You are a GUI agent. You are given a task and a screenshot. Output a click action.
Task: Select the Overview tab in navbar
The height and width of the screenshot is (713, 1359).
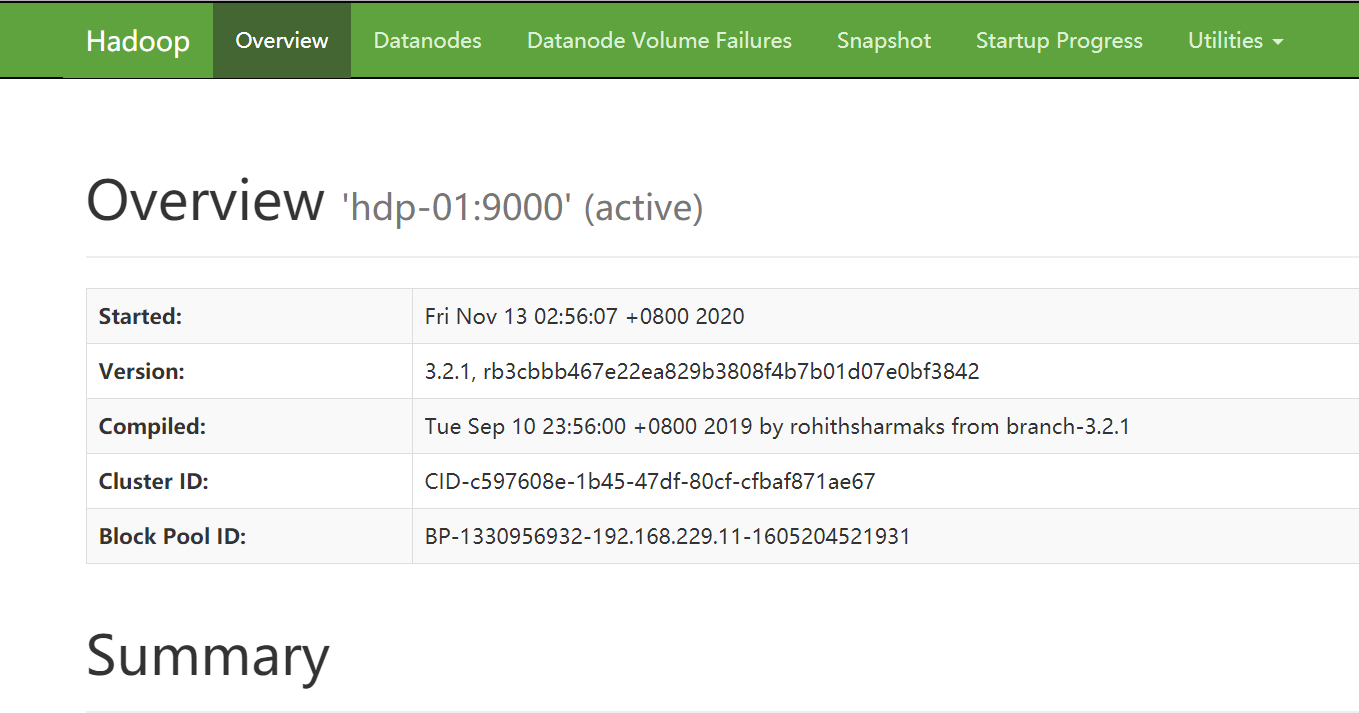click(281, 41)
